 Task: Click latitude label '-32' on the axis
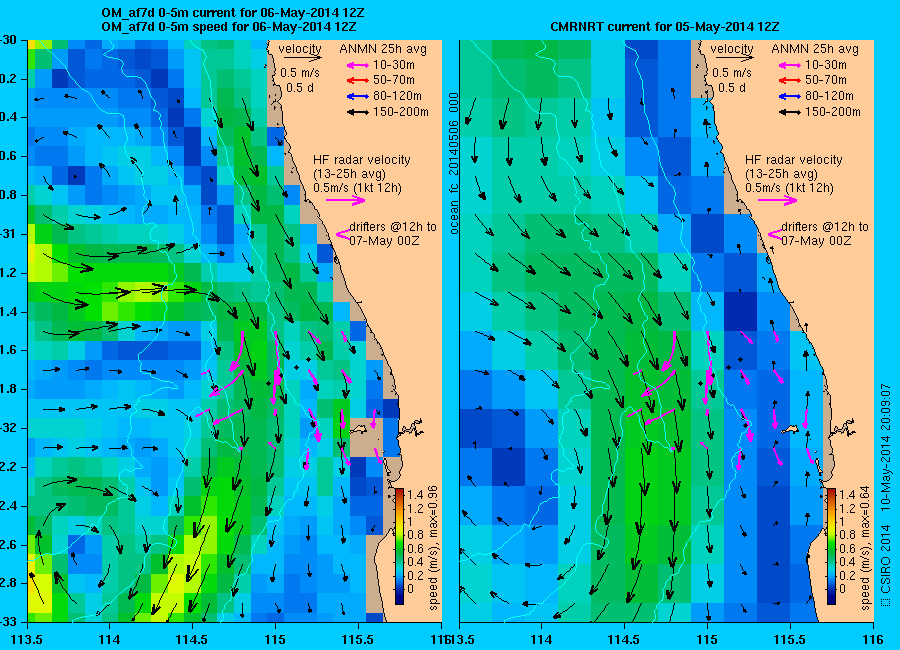tap(8, 428)
